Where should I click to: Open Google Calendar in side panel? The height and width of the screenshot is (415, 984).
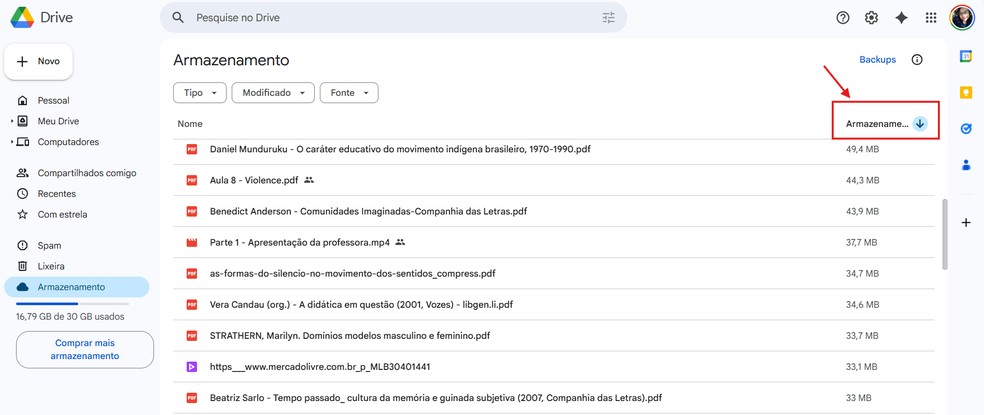click(x=966, y=56)
